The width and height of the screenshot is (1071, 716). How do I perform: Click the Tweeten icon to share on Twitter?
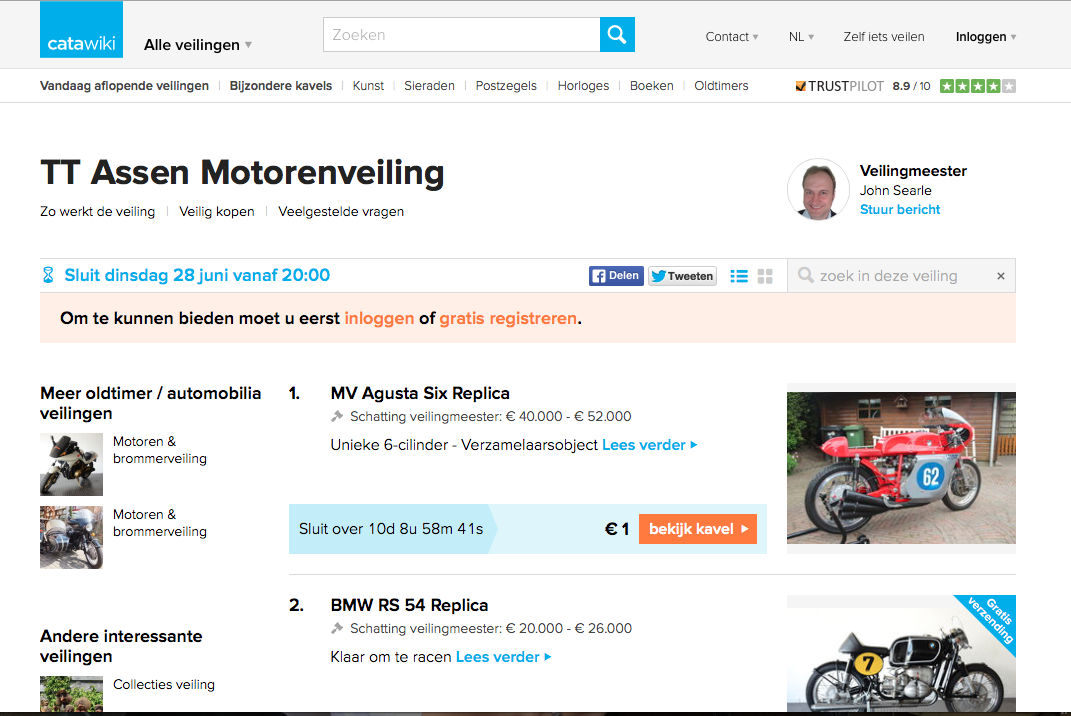[x=682, y=275]
